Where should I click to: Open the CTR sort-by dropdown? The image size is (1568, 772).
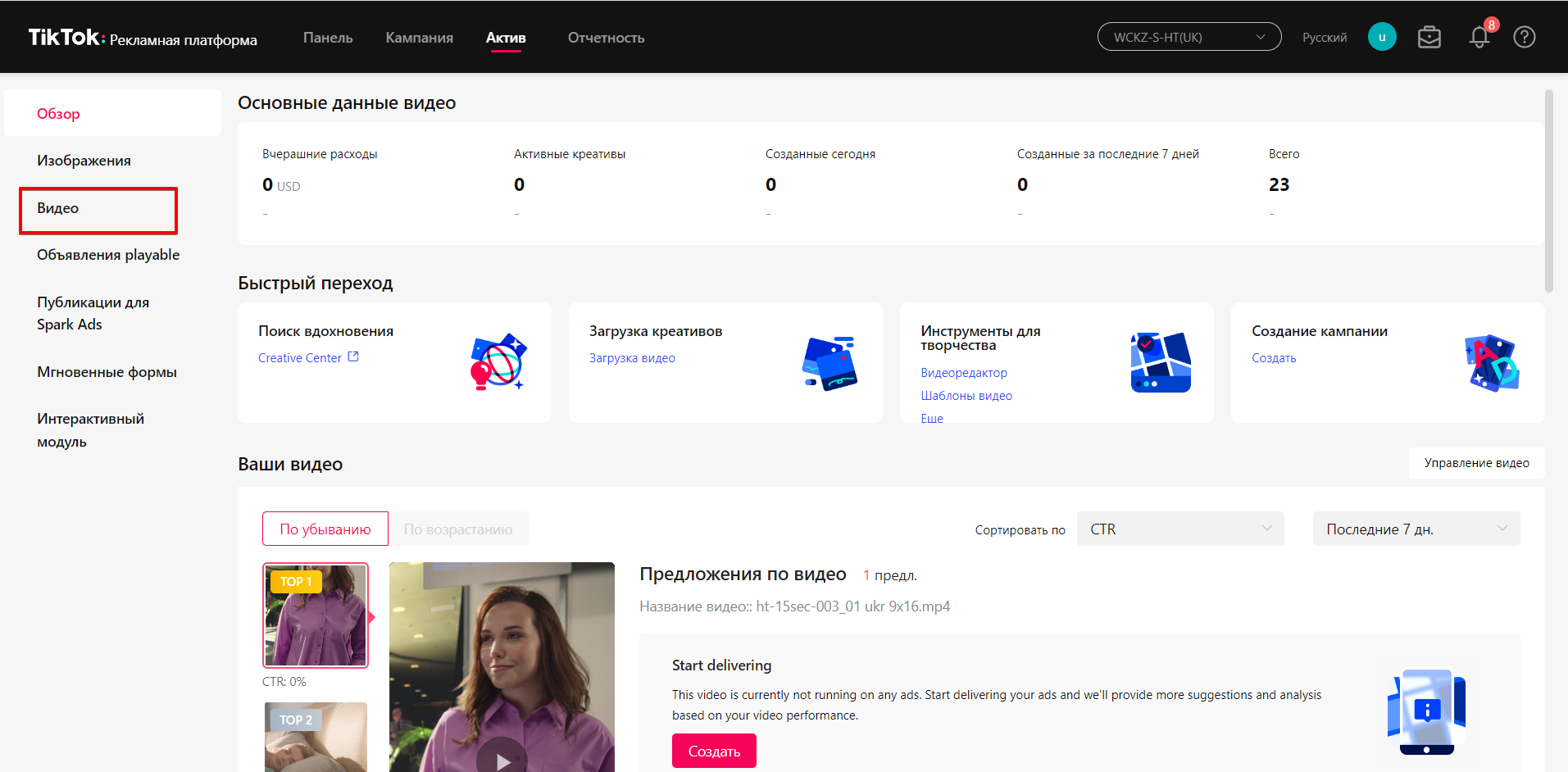[x=1179, y=529]
